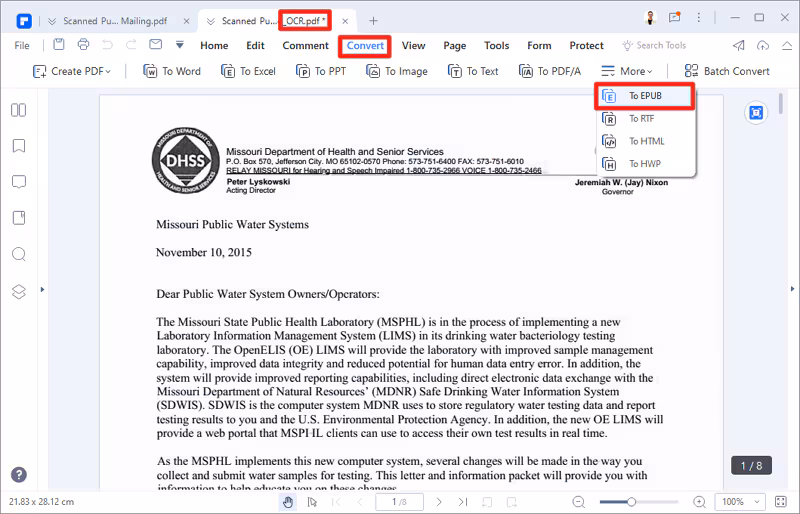The height and width of the screenshot is (514, 800).
Task: Click the zoom out minus icon
Action: tap(579, 502)
